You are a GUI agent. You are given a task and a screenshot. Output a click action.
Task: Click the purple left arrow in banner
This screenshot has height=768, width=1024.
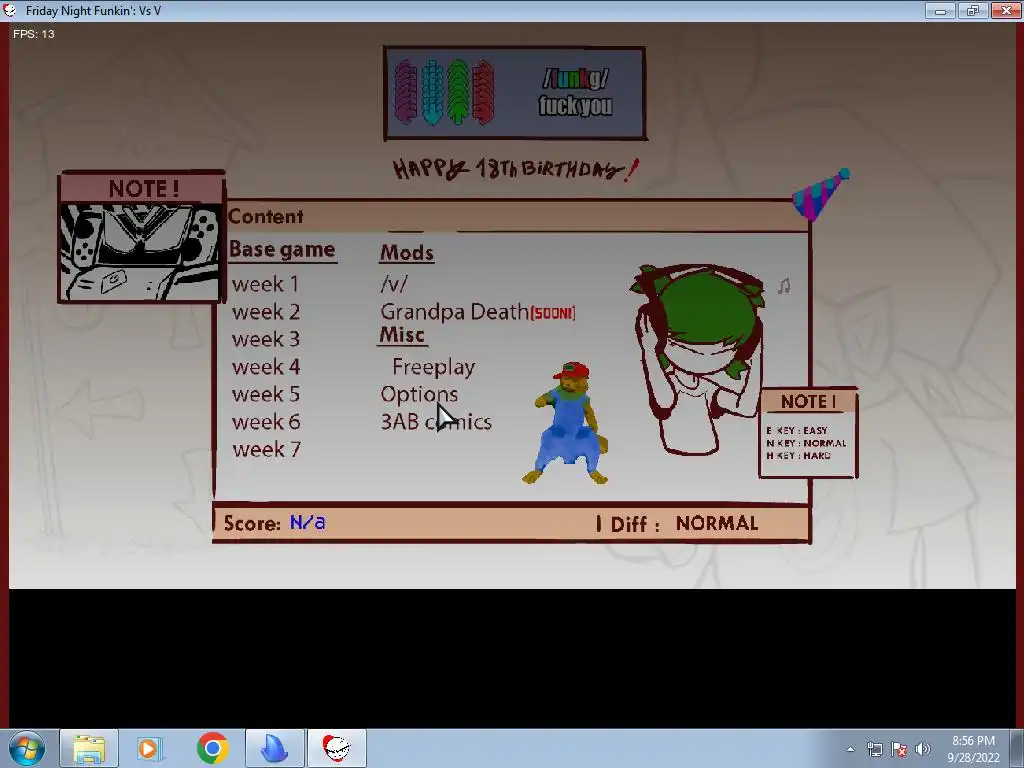click(406, 92)
